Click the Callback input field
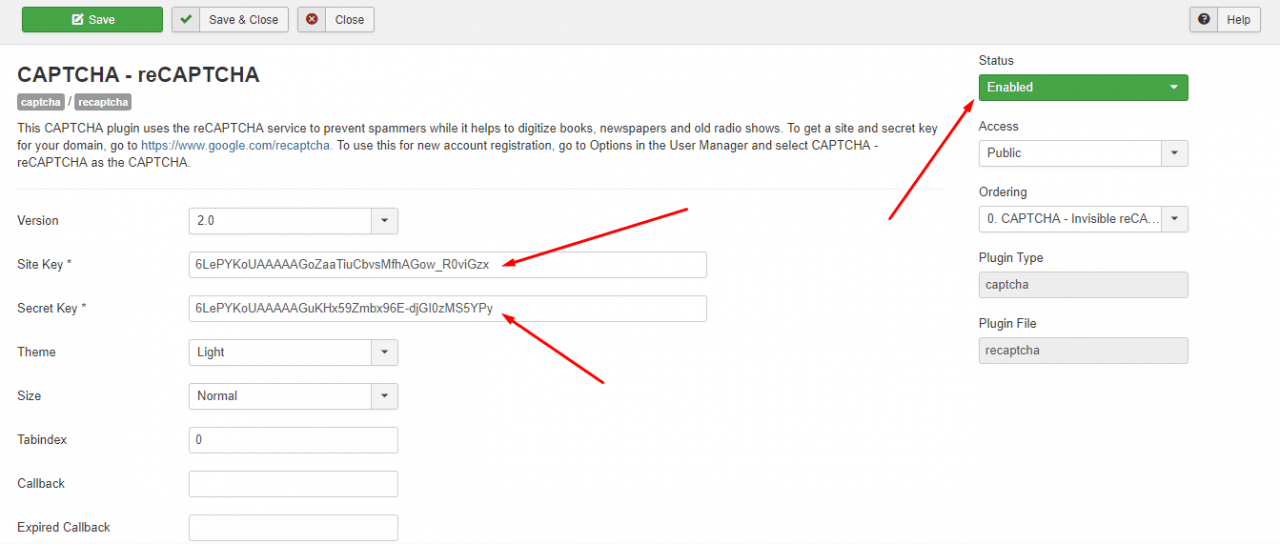 point(293,484)
